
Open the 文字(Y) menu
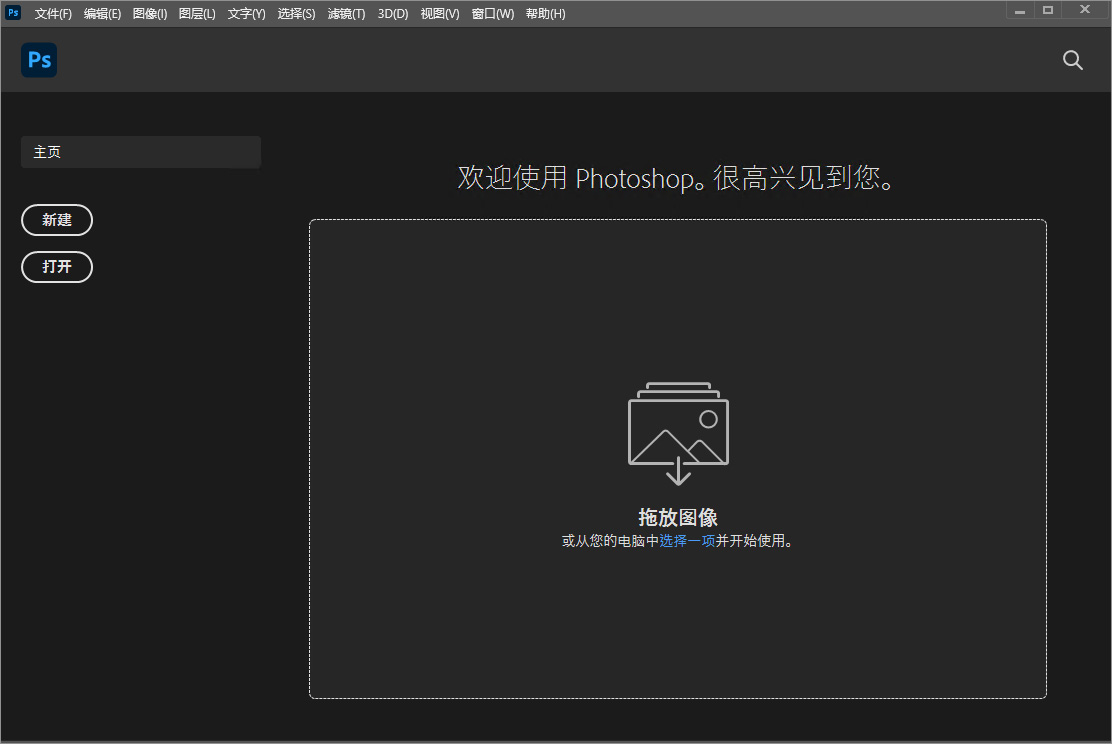(x=246, y=13)
